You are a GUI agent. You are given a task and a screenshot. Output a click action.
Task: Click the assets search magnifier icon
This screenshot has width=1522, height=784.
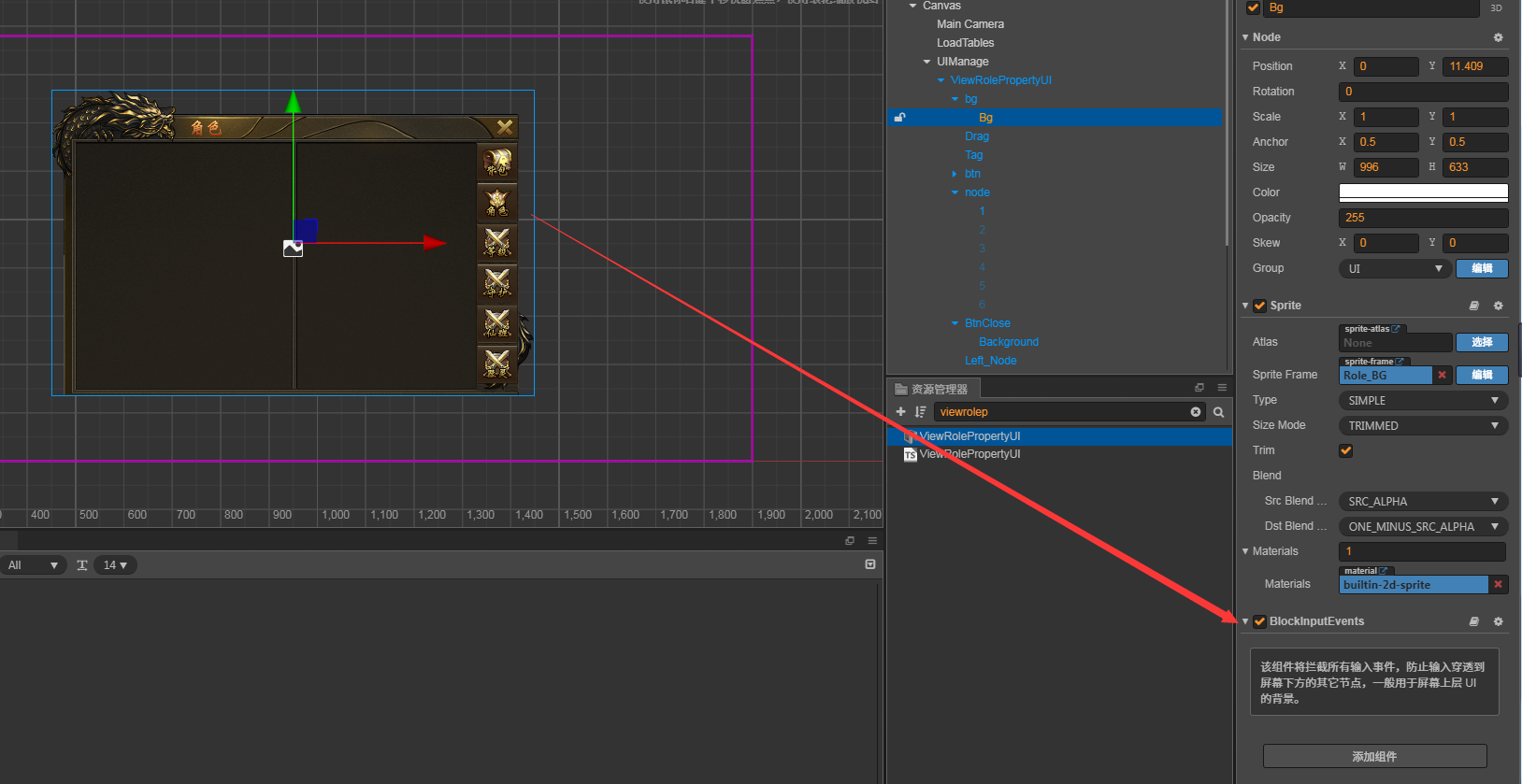coord(1218,412)
